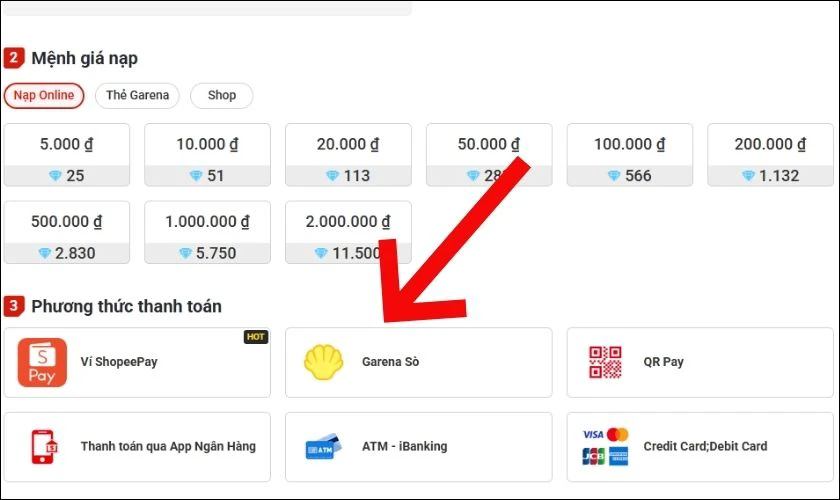Click the ATM card icon

tap(323, 447)
